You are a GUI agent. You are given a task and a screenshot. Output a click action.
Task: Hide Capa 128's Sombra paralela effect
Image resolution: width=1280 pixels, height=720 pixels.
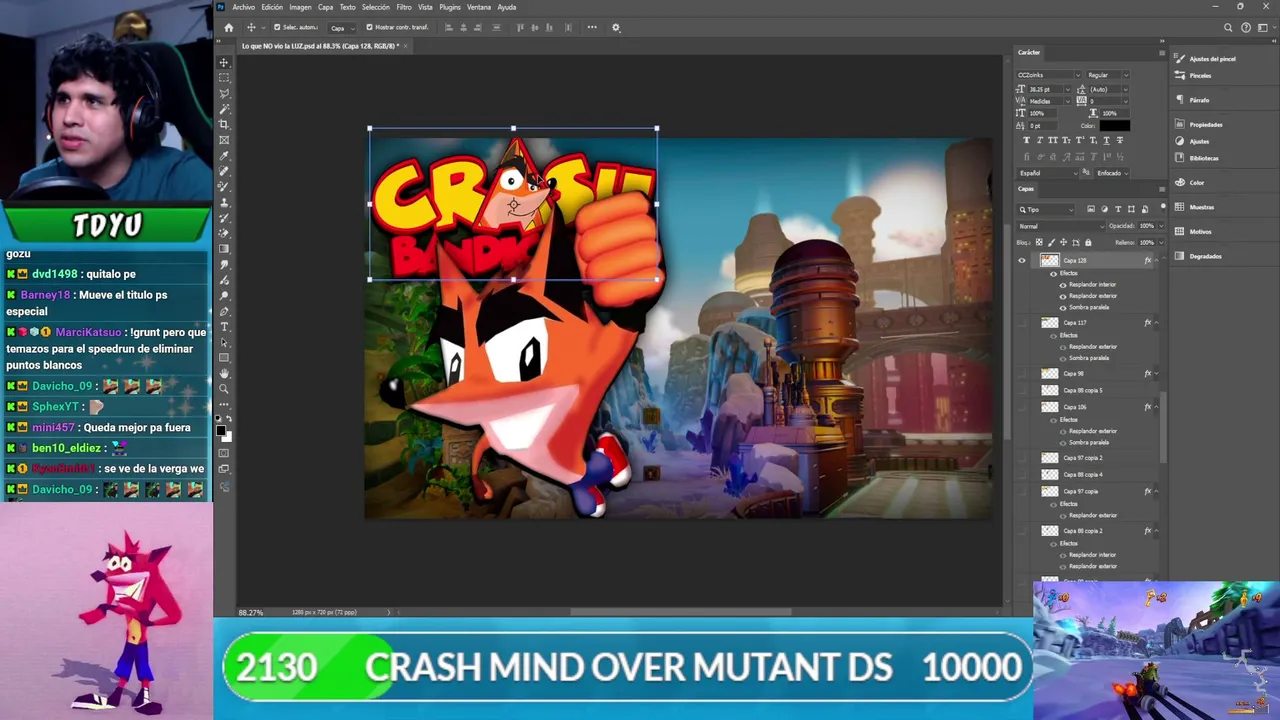pos(1063,307)
